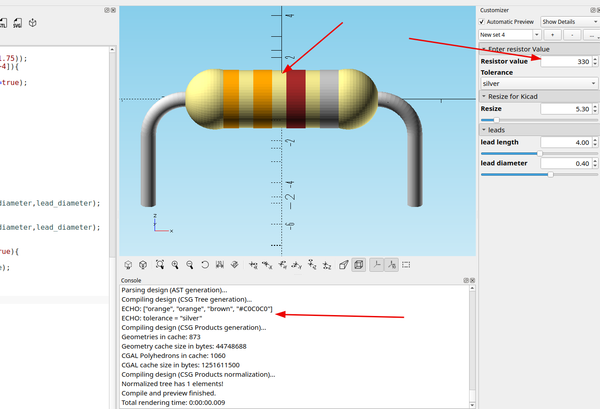Click the Resize slider handle
Image resolution: width=600 pixels, height=409 pixels.
[x=496, y=120]
